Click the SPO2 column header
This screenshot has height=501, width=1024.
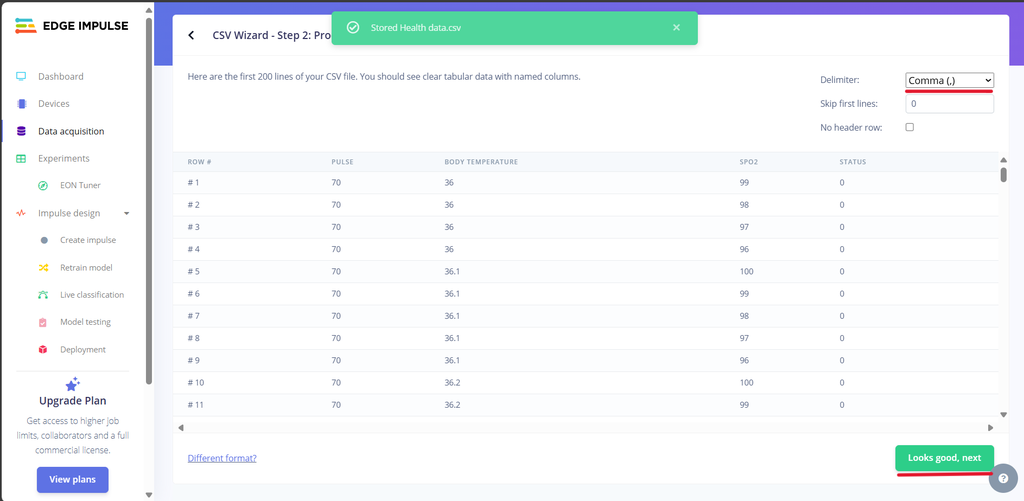coord(748,162)
